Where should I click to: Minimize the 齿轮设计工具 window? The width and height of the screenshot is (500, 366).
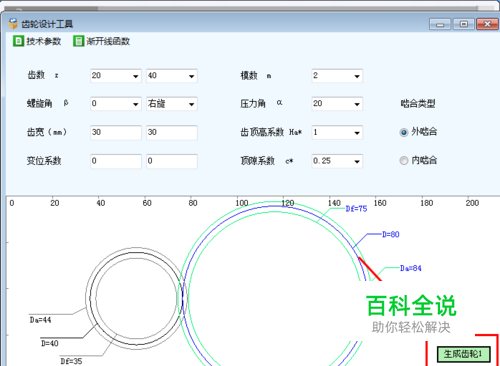pos(440,24)
